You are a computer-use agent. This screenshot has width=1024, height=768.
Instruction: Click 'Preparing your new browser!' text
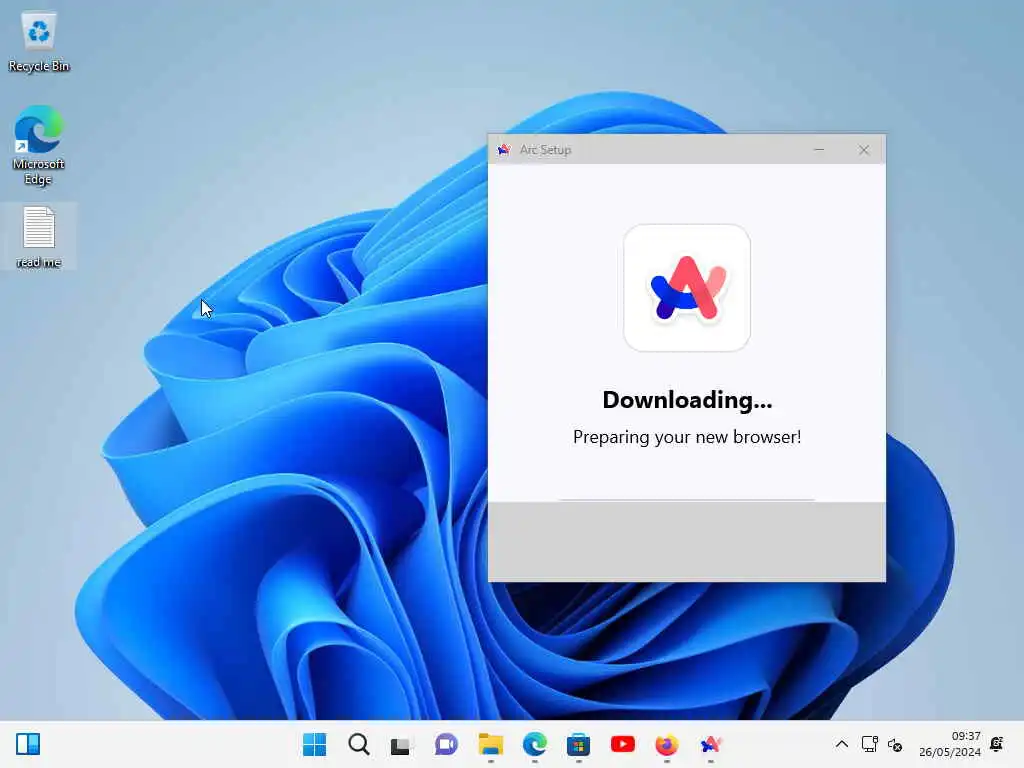pos(687,437)
